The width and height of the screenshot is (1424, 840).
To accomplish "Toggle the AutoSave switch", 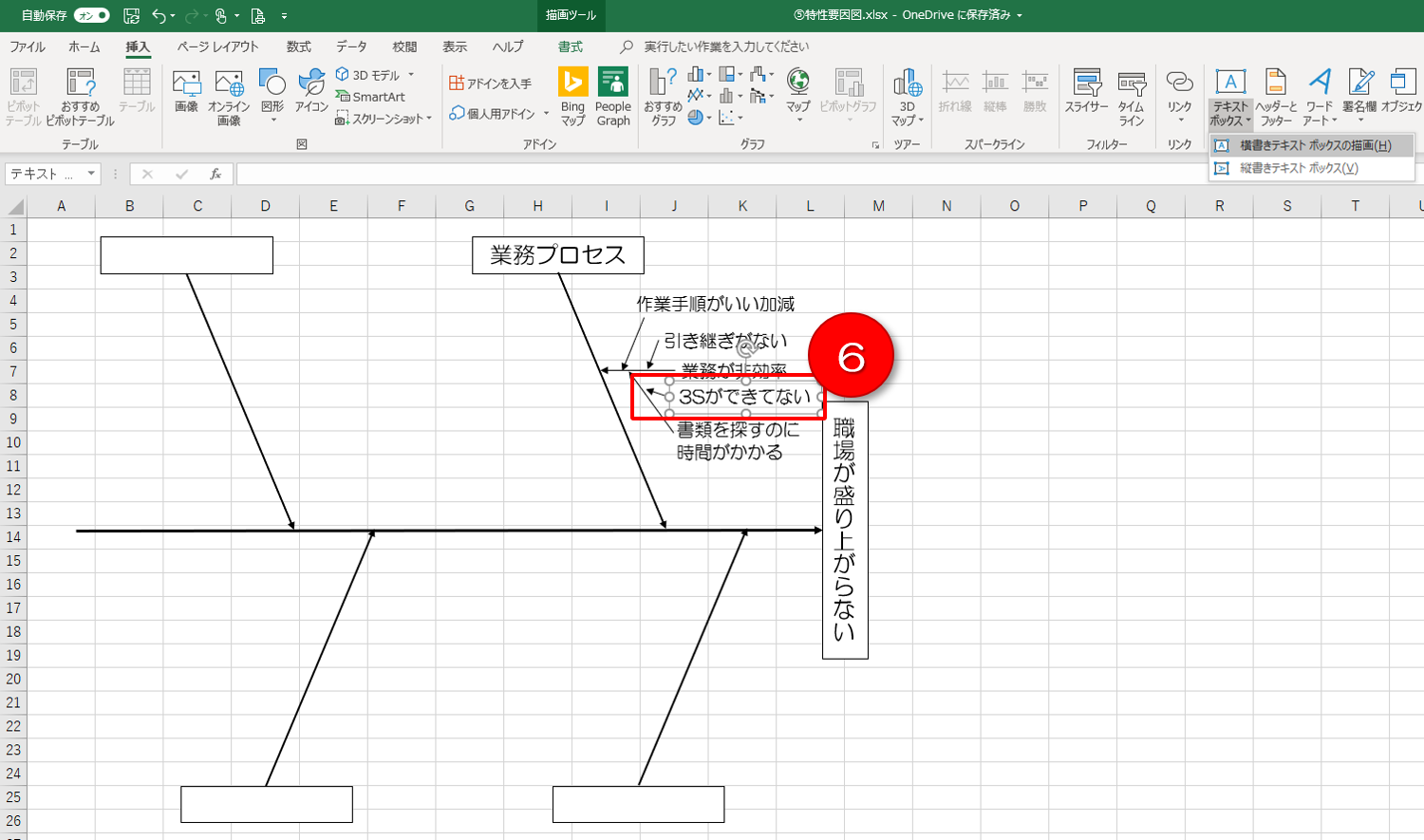I will pos(91,16).
